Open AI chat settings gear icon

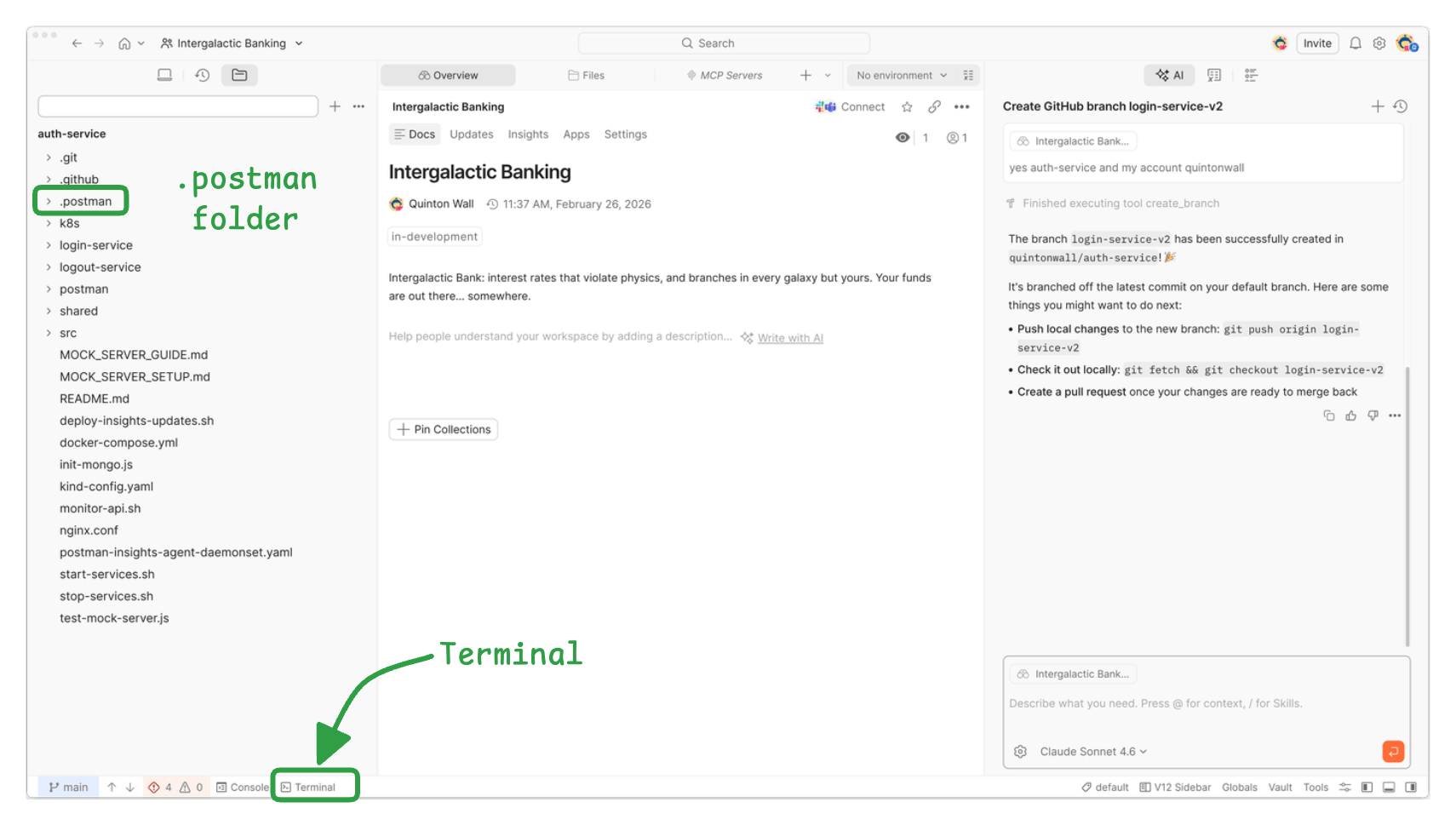1020,751
